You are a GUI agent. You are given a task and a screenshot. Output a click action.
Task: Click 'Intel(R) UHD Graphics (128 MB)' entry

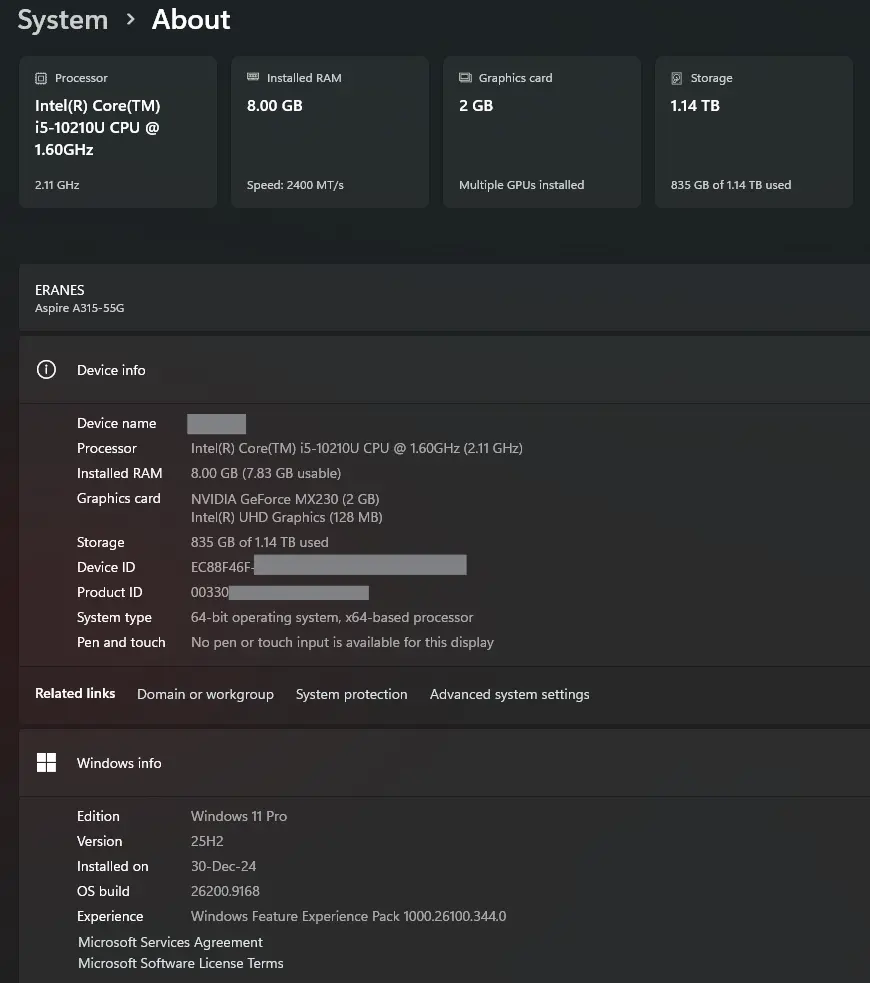(x=286, y=518)
